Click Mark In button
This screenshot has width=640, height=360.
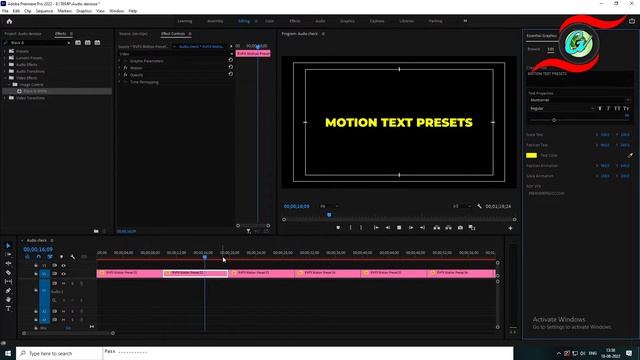tap(350, 228)
